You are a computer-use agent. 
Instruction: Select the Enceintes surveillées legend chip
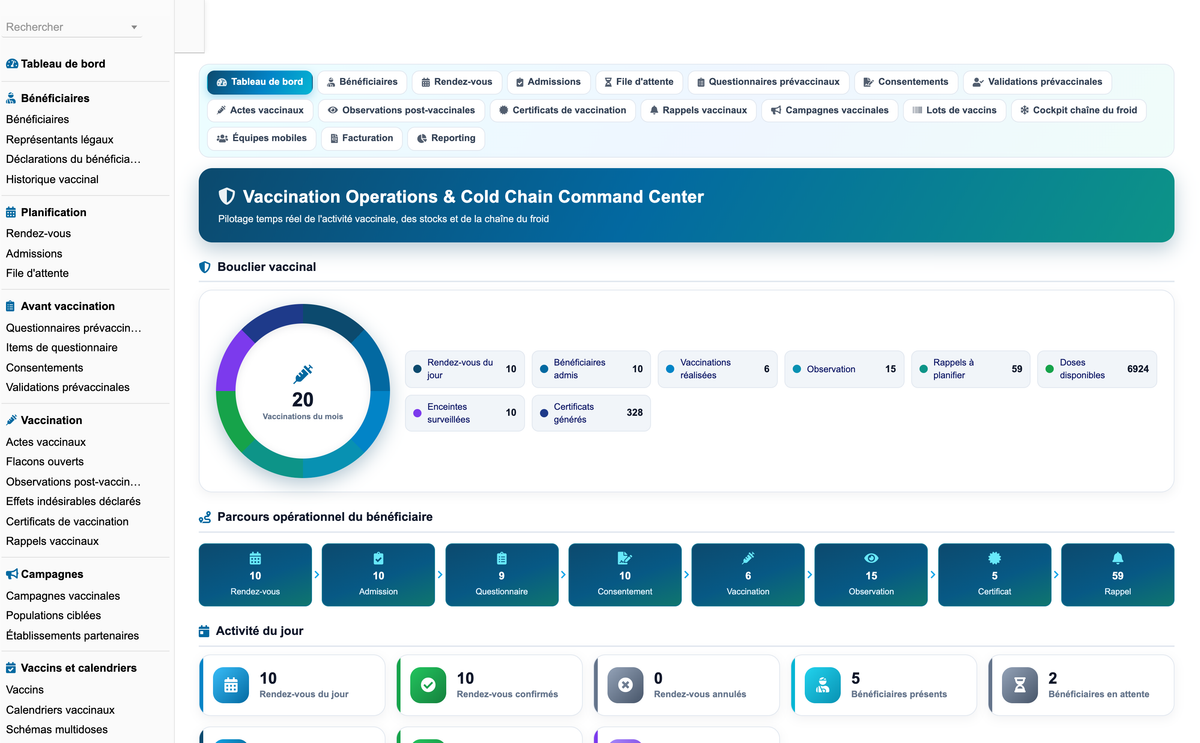(x=465, y=413)
